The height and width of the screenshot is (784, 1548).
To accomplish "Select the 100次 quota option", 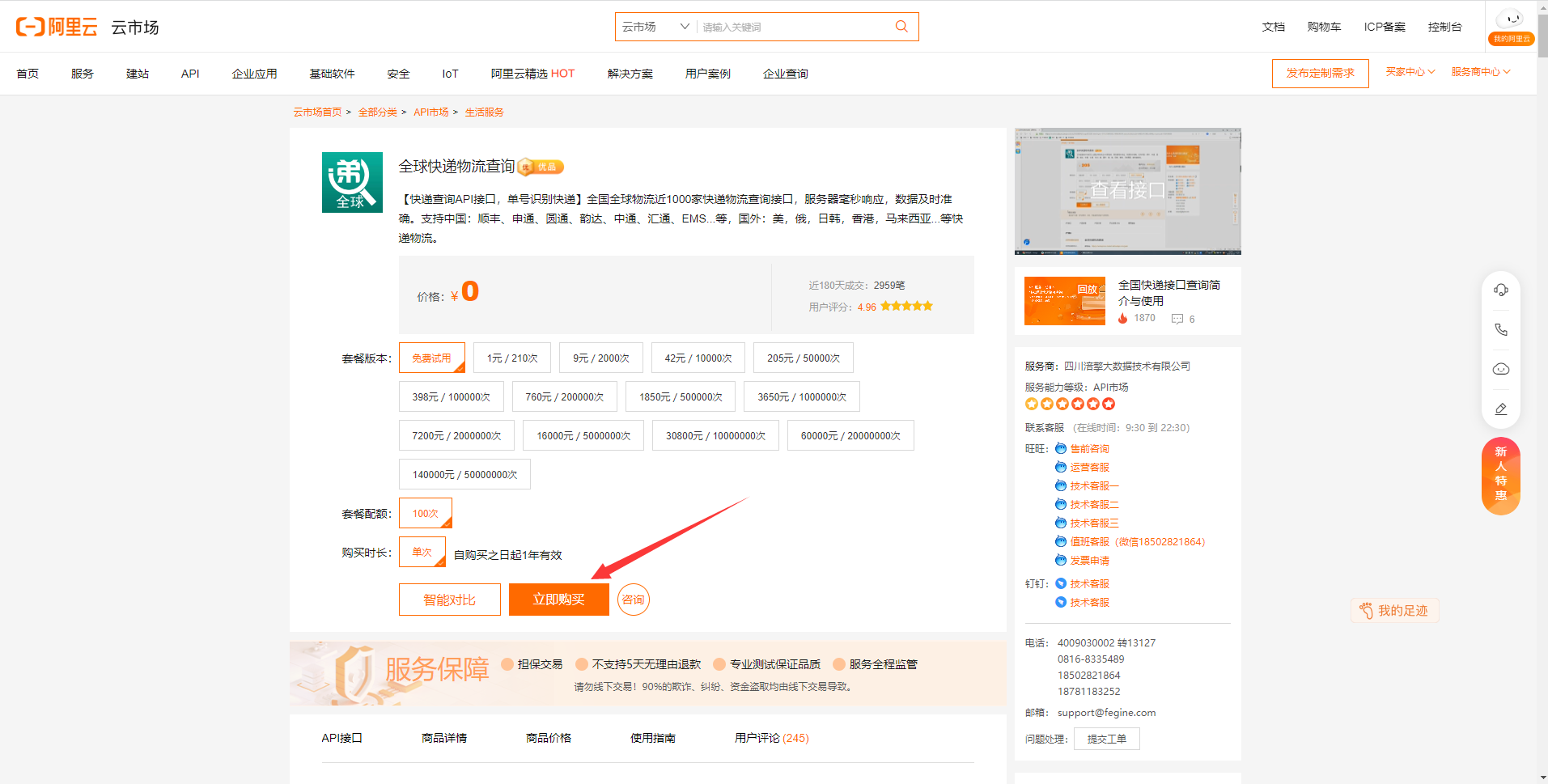I will (x=425, y=513).
